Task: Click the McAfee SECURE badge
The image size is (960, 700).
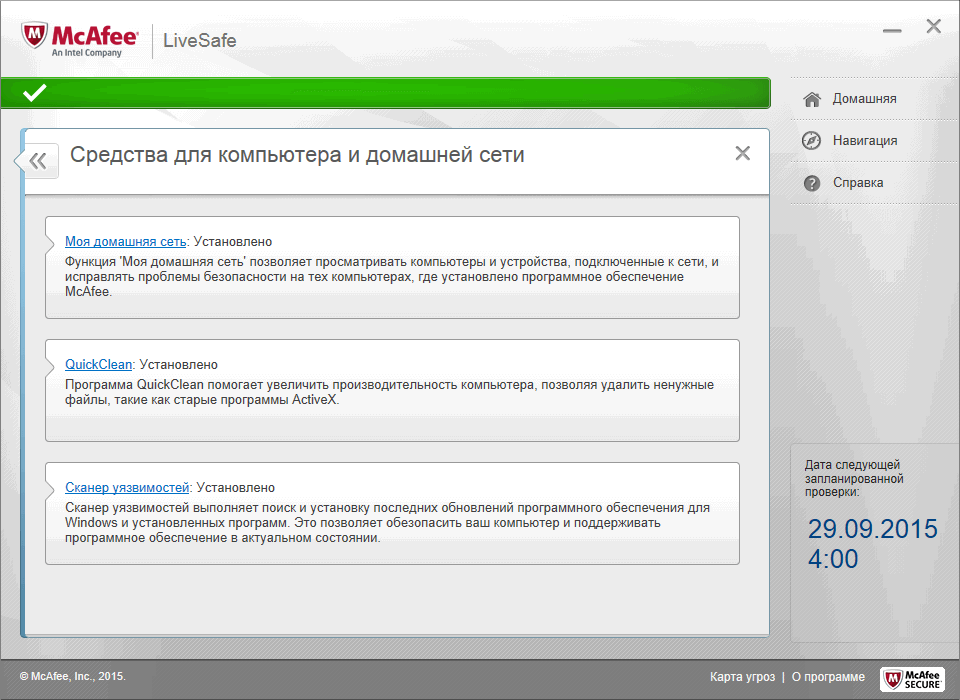Action: 912,678
